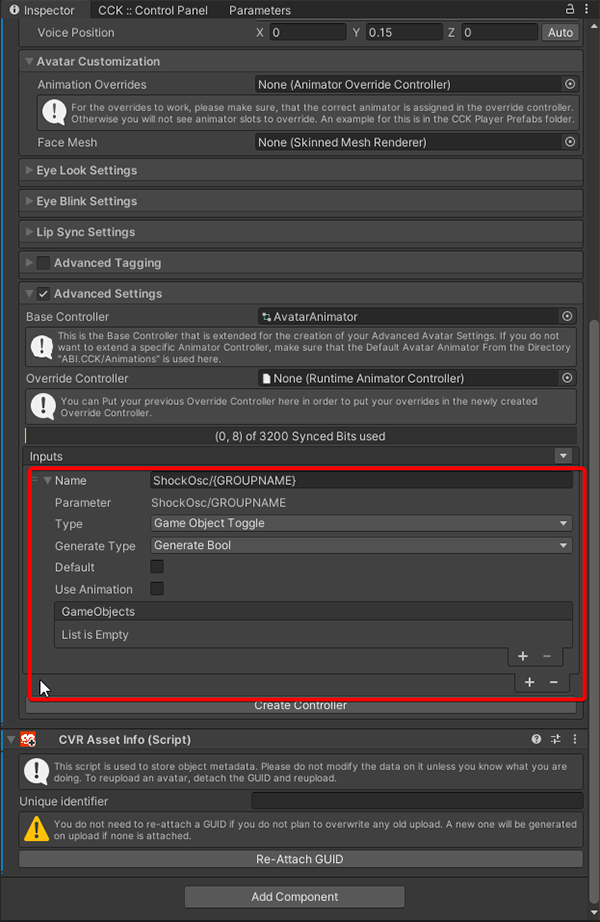Image resolution: width=600 pixels, height=922 pixels.
Task: Tick the Use Animation checkbox
Action: point(157,589)
